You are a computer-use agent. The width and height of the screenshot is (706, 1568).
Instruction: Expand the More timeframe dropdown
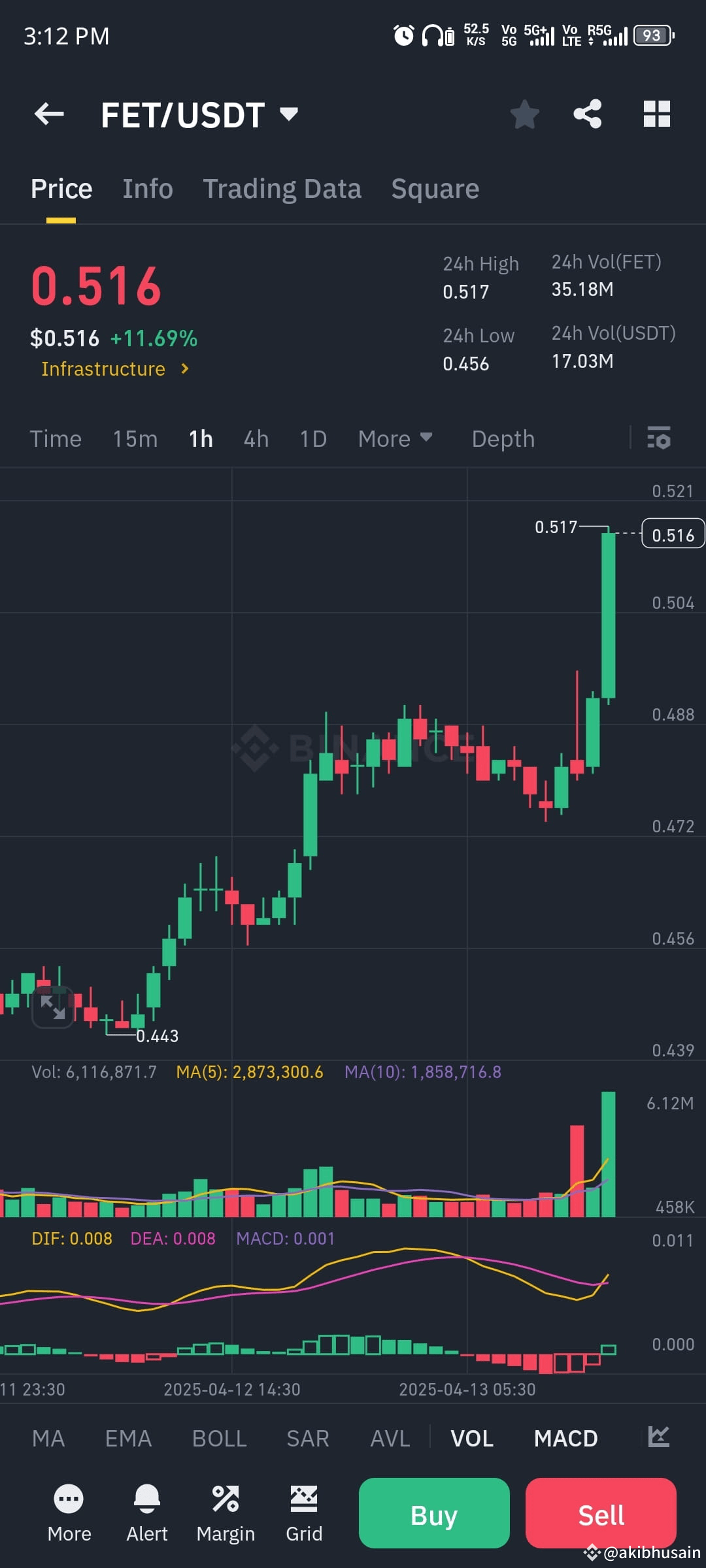[395, 438]
